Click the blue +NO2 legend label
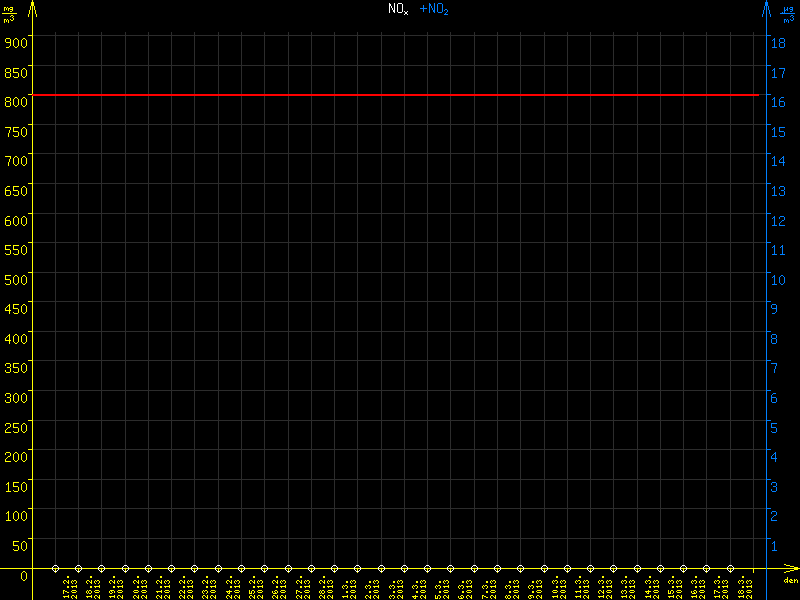 tap(433, 9)
